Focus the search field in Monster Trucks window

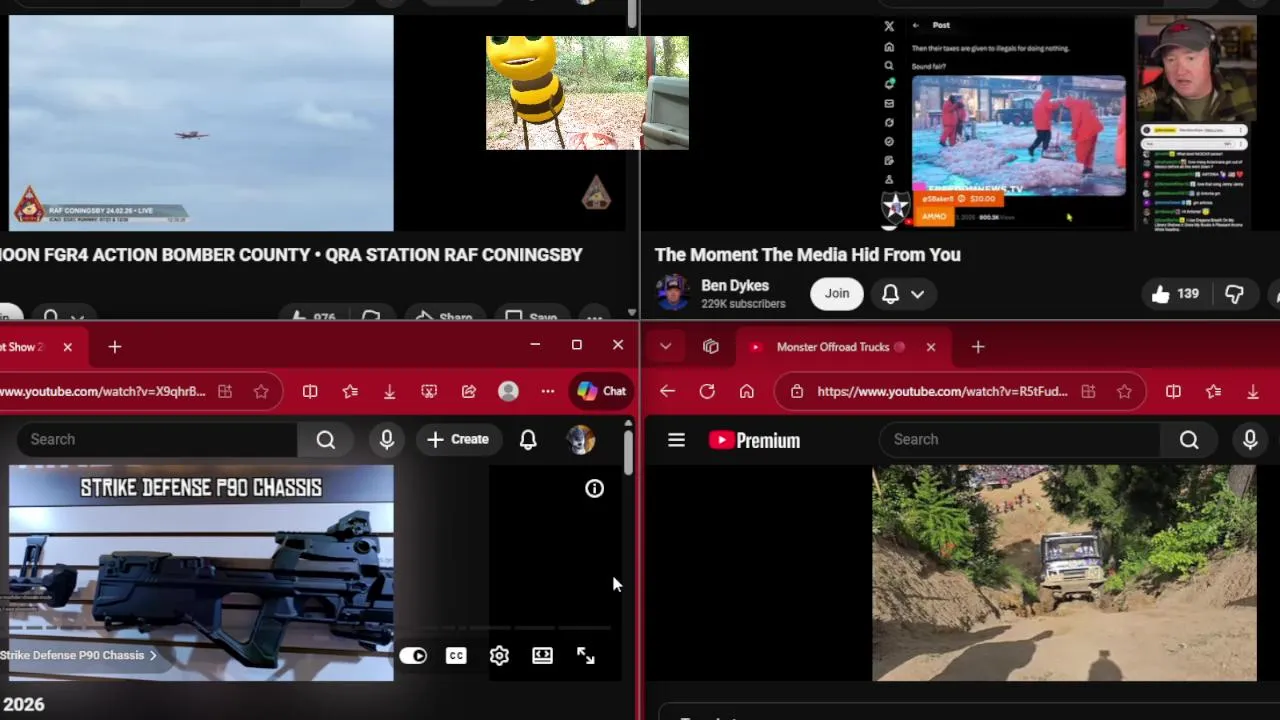point(1020,439)
